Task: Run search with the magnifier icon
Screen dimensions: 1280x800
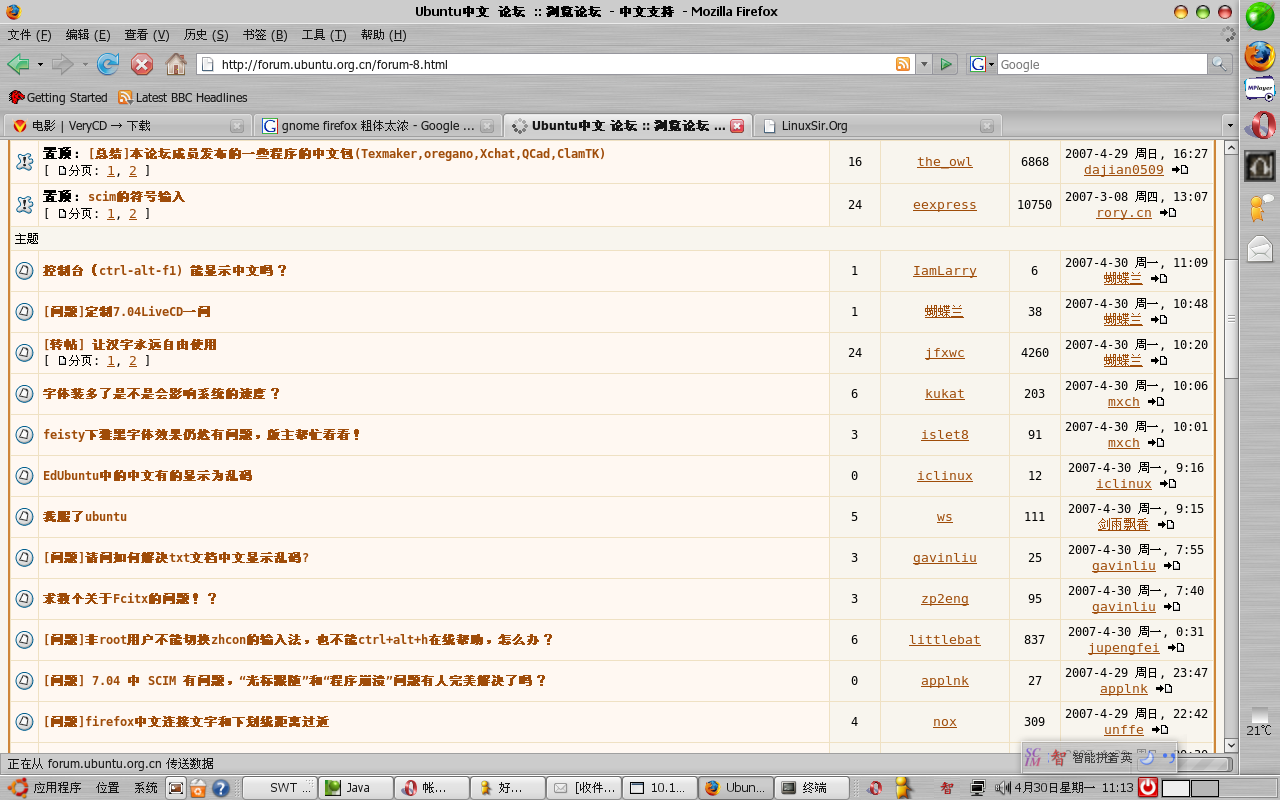Action: 1220,64
